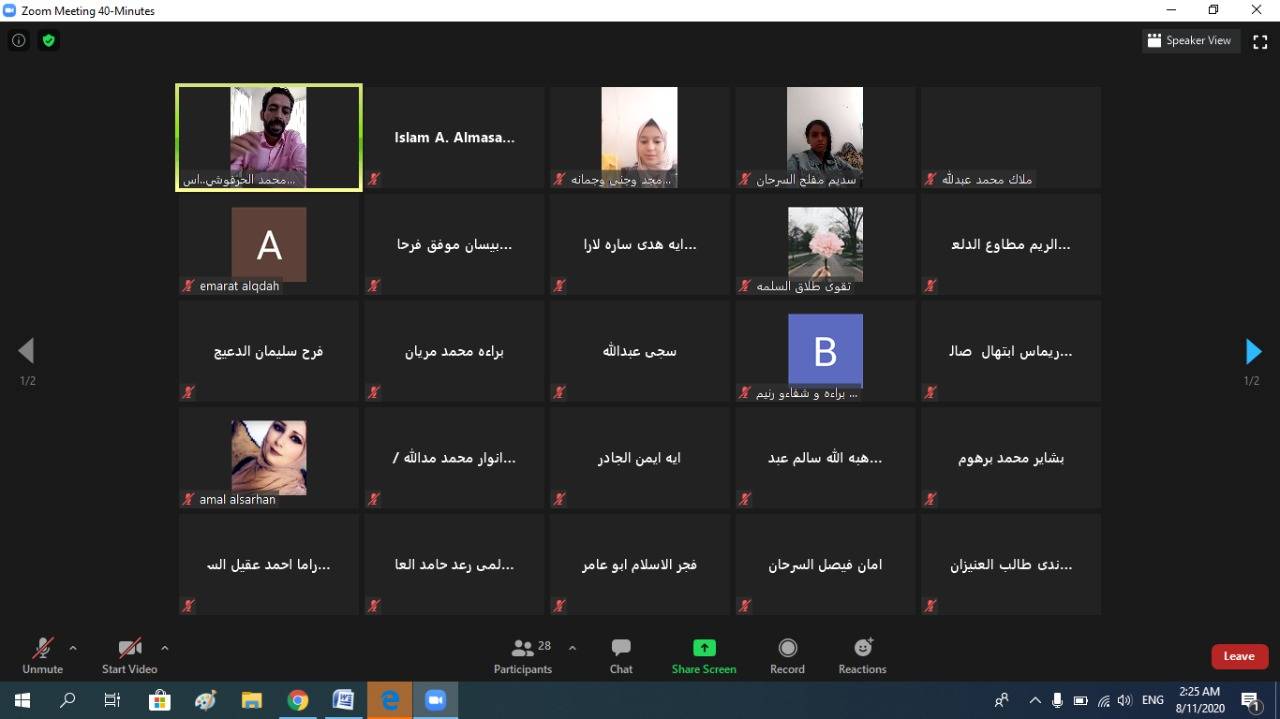
Task: Enter full screen mode
Action: (x=1260, y=41)
